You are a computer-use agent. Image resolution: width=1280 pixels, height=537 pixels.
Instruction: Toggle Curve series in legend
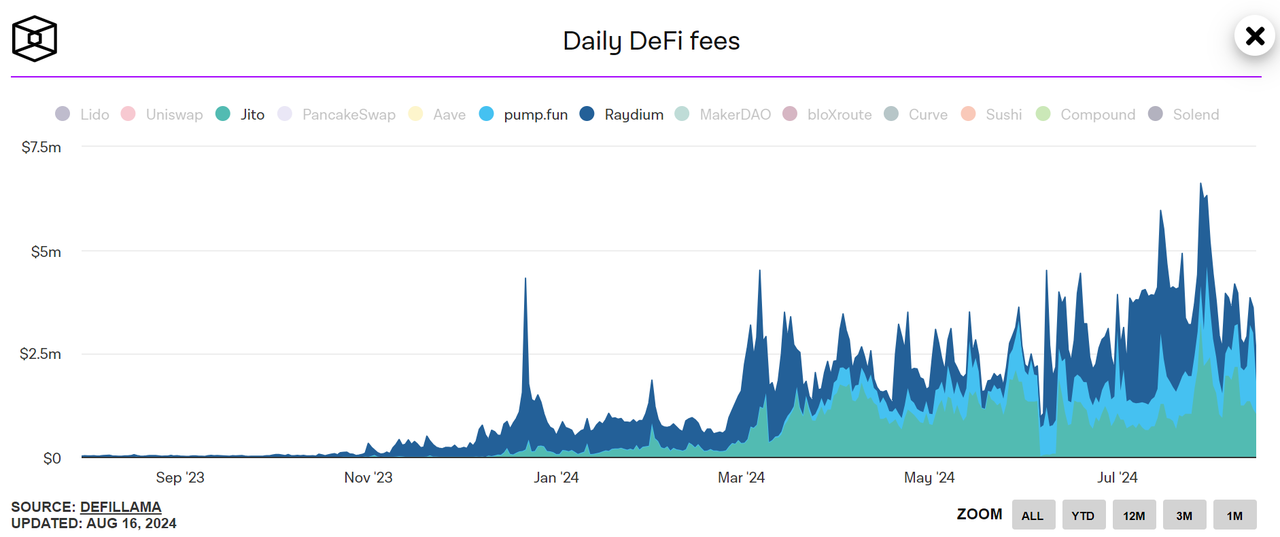[x=915, y=114]
